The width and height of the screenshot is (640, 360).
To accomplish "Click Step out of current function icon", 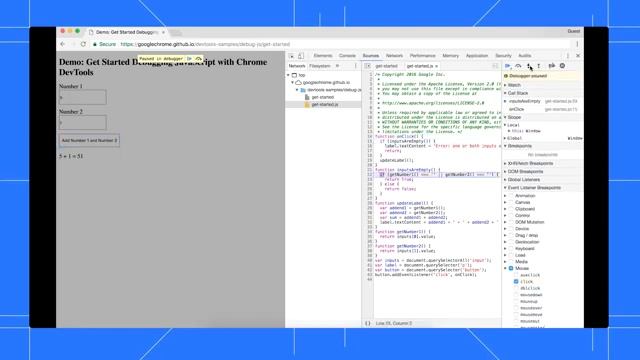I will click(x=539, y=66).
